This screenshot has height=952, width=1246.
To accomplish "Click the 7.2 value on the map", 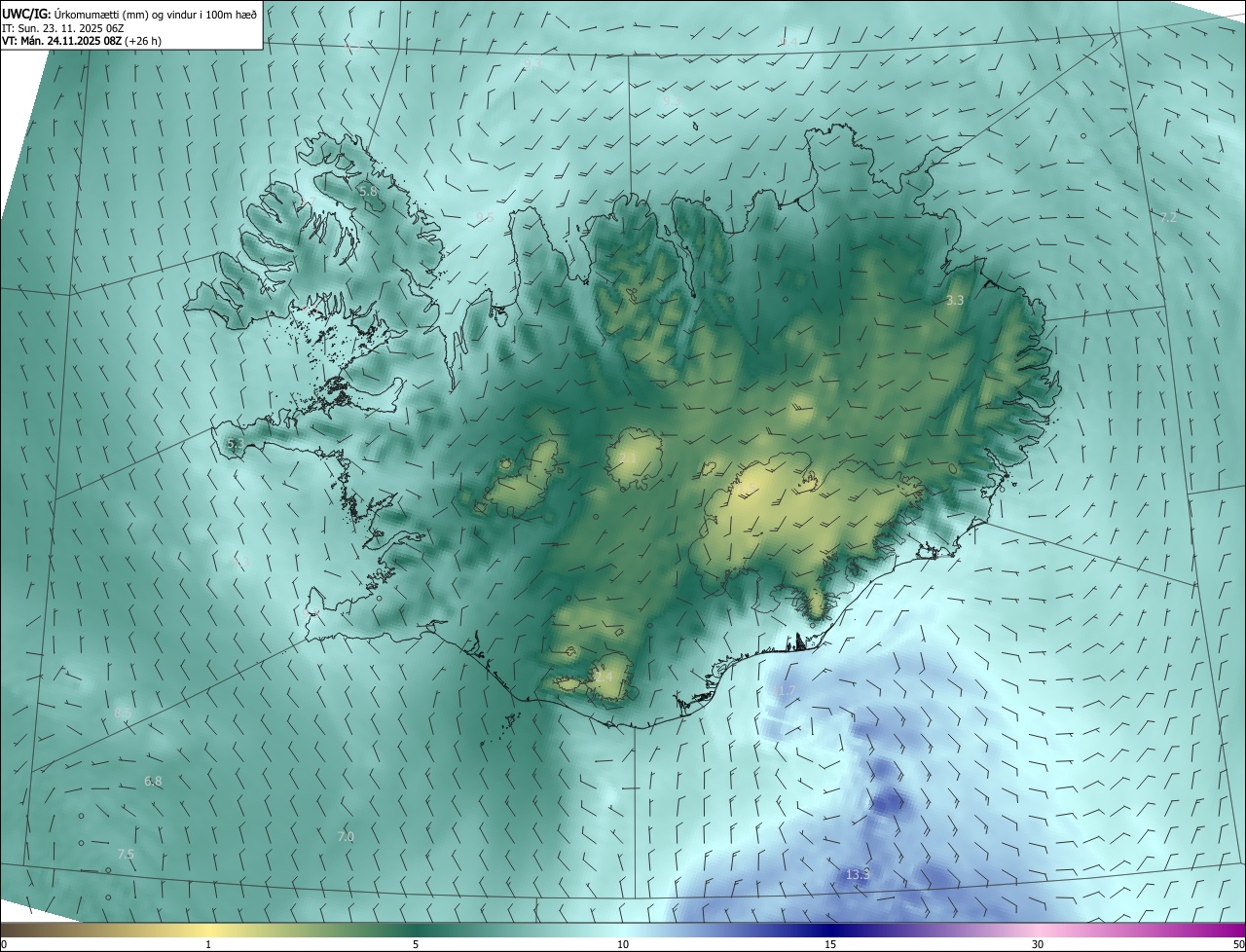I will 1169,217.
